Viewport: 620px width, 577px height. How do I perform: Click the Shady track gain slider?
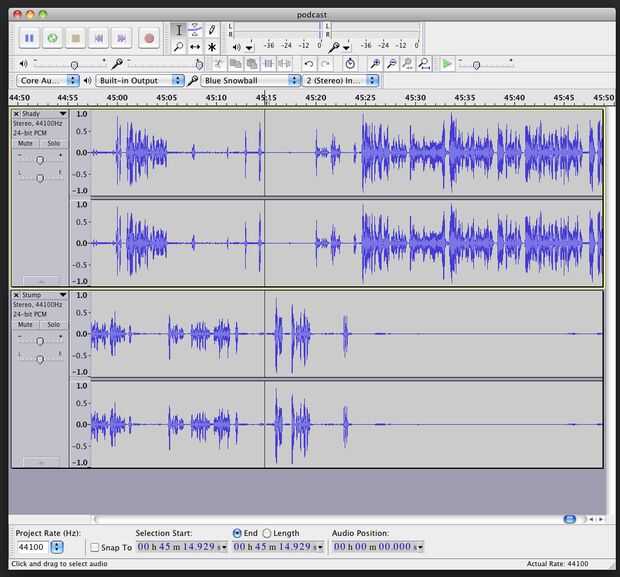point(40,160)
